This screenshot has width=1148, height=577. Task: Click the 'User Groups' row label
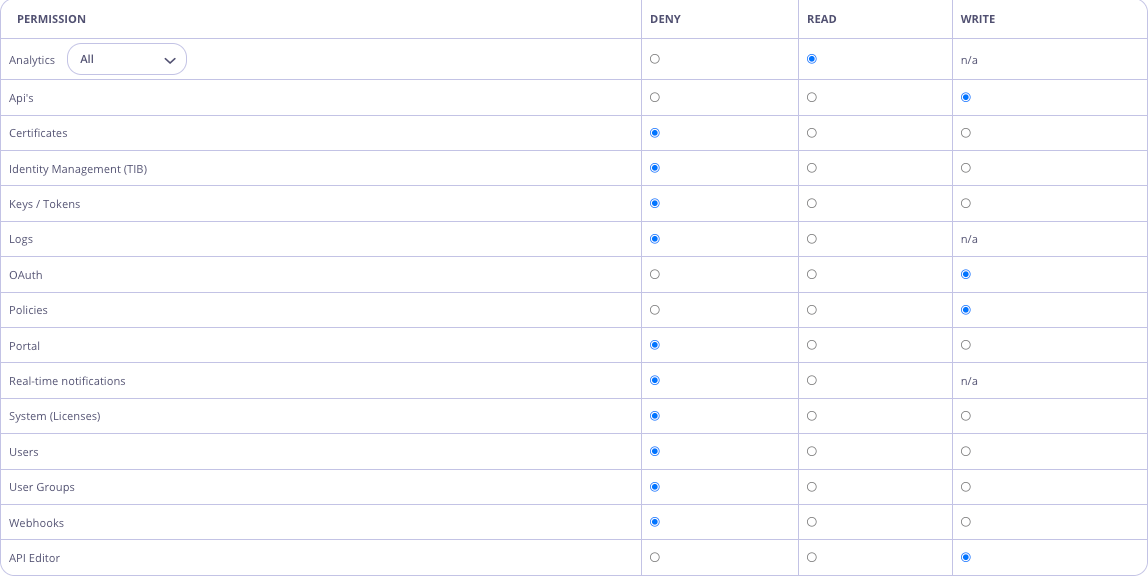pos(42,487)
